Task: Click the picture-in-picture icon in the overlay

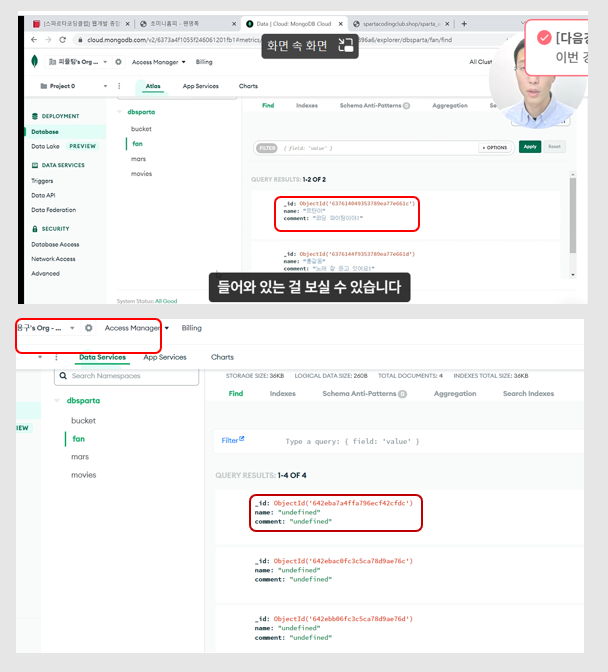Action: (345, 45)
